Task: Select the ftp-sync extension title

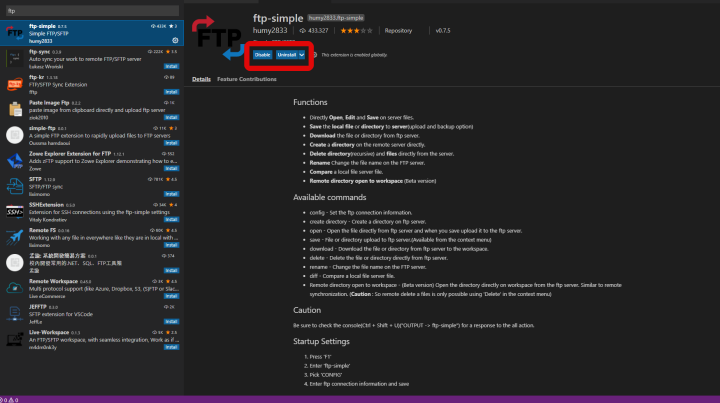Action: (39, 52)
